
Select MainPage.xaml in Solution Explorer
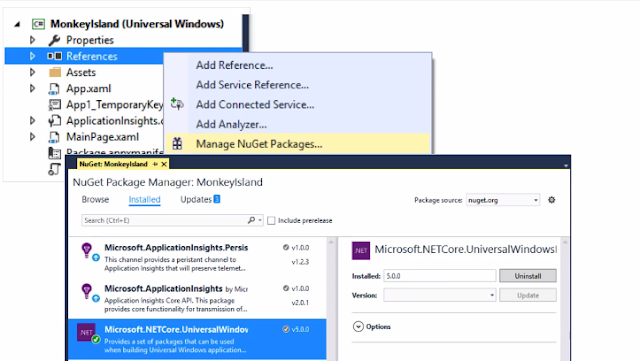[x=102, y=137]
